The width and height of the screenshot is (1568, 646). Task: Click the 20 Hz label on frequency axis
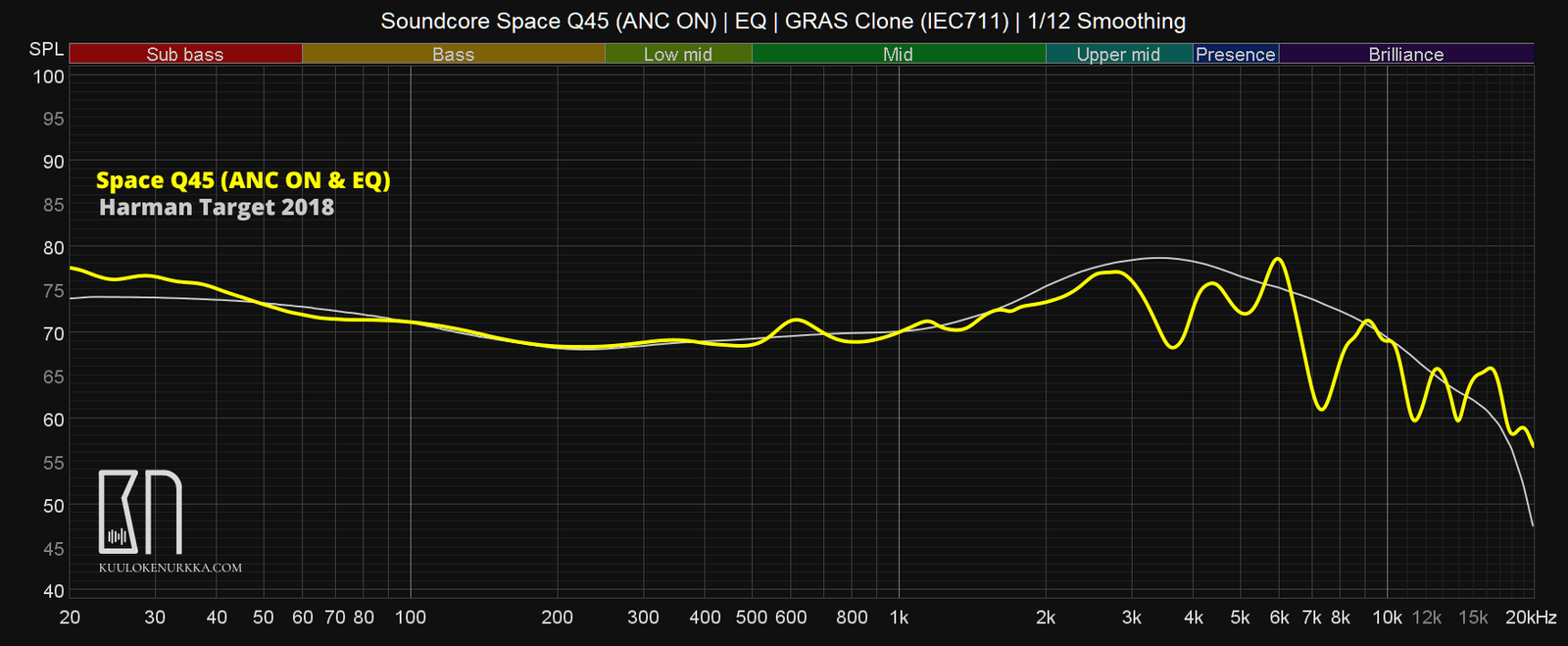pyautogui.click(x=70, y=618)
